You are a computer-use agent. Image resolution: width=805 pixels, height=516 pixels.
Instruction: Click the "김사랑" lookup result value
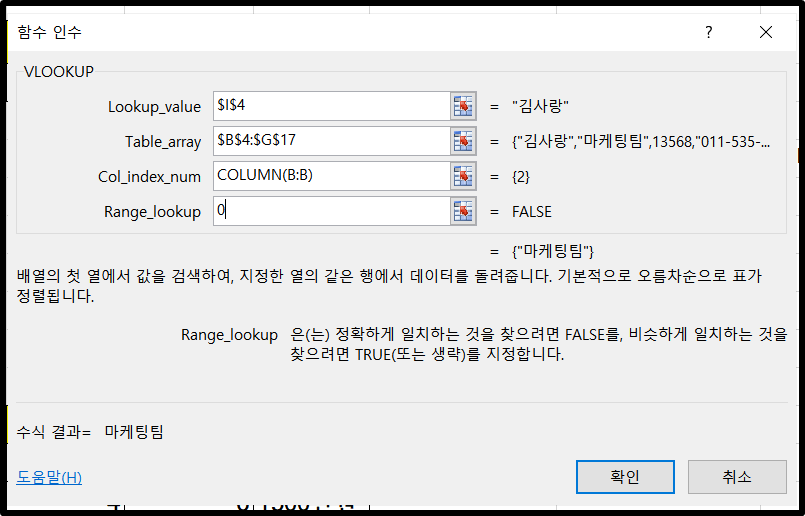[x=540, y=107]
